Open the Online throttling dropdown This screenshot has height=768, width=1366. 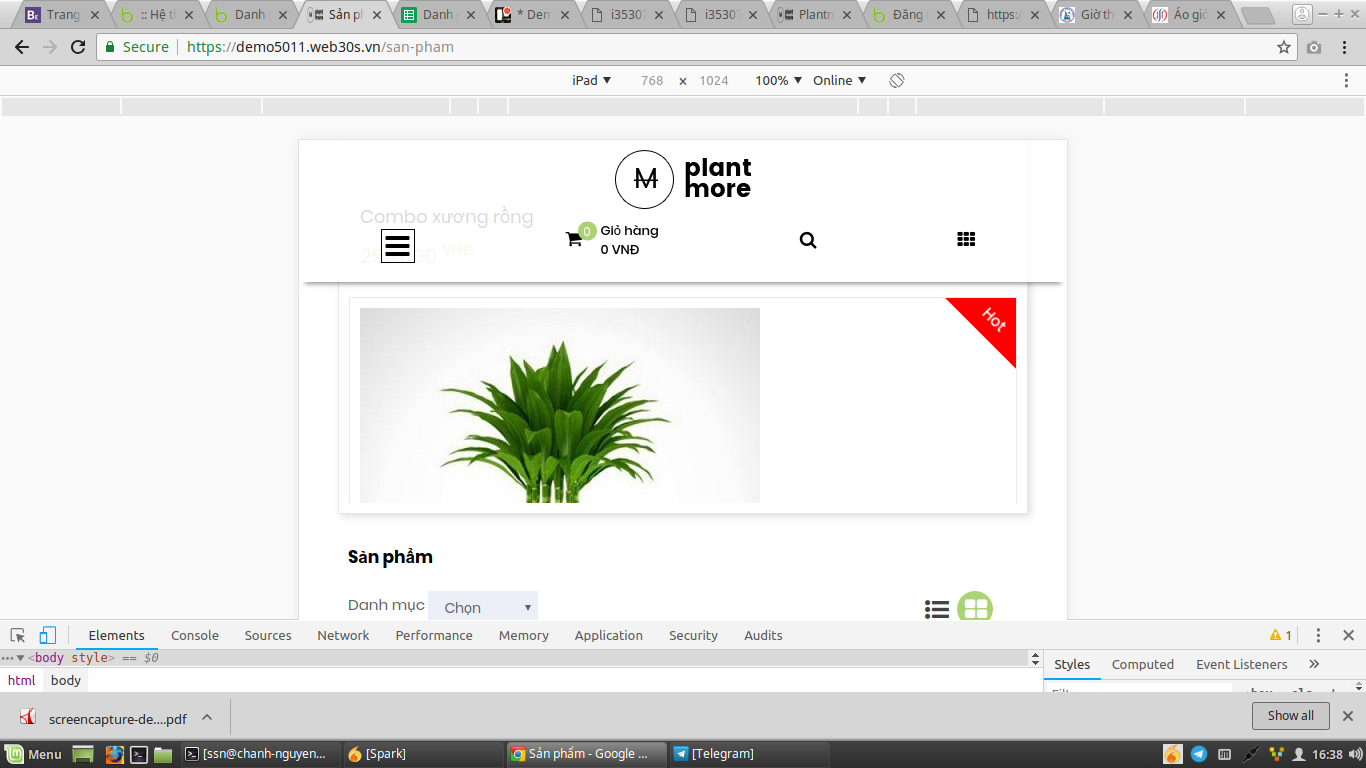(839, 80)
